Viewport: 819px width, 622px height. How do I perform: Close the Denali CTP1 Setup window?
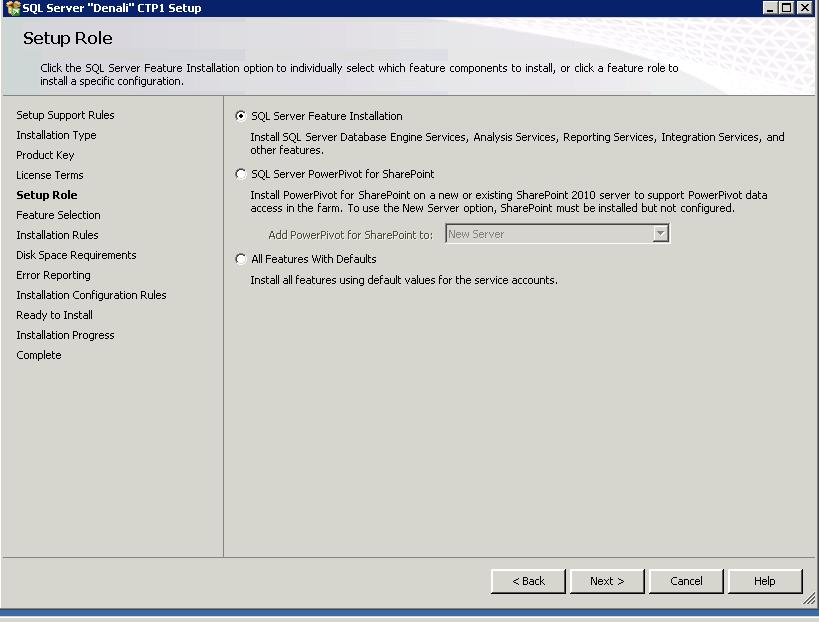pos(804,8)
